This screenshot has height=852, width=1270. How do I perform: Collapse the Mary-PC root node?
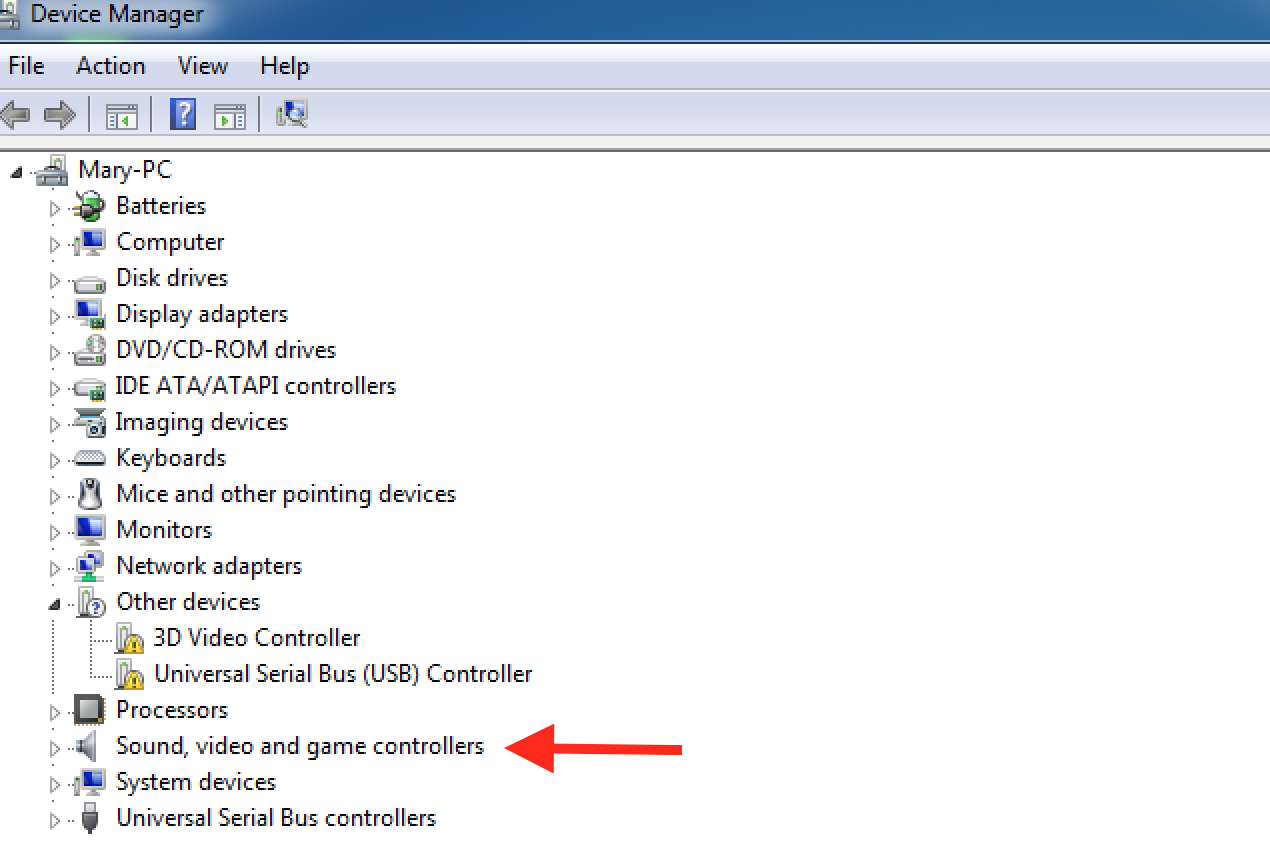point(16,173)
